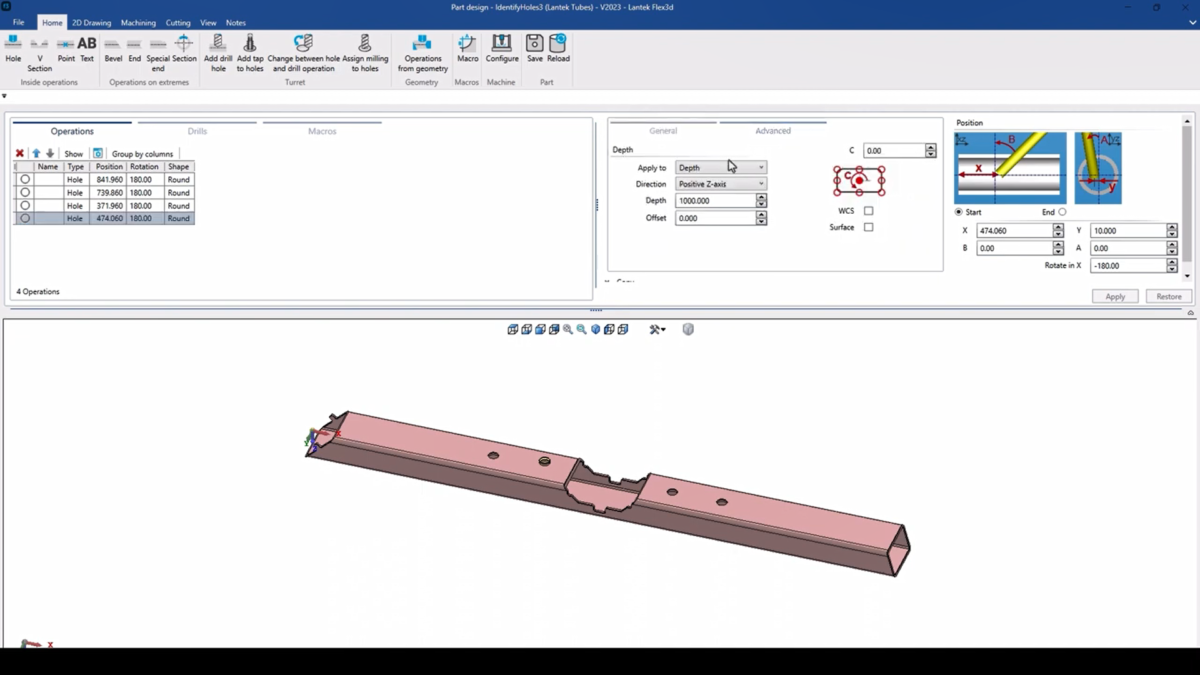The image size is (1200, 675).
Task: Change between hole and drill operation
Action: pyautogui.click(x=303, y=54)
